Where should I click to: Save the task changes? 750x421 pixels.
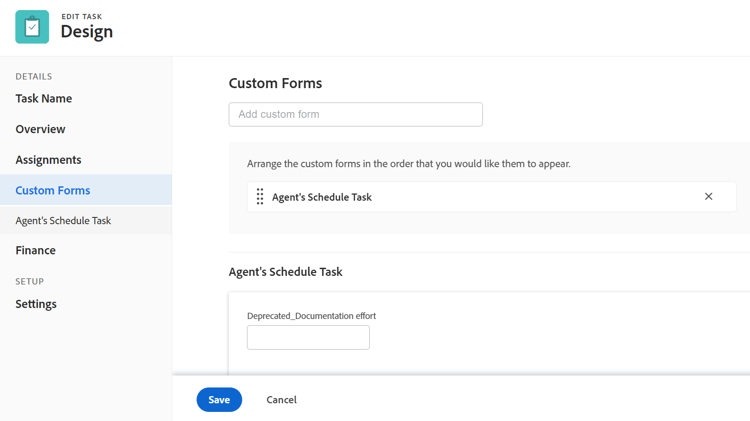click(219, 399)
